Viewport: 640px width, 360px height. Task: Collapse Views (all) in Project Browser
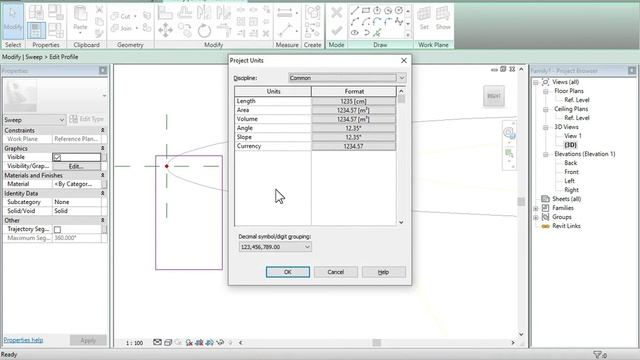536,82
